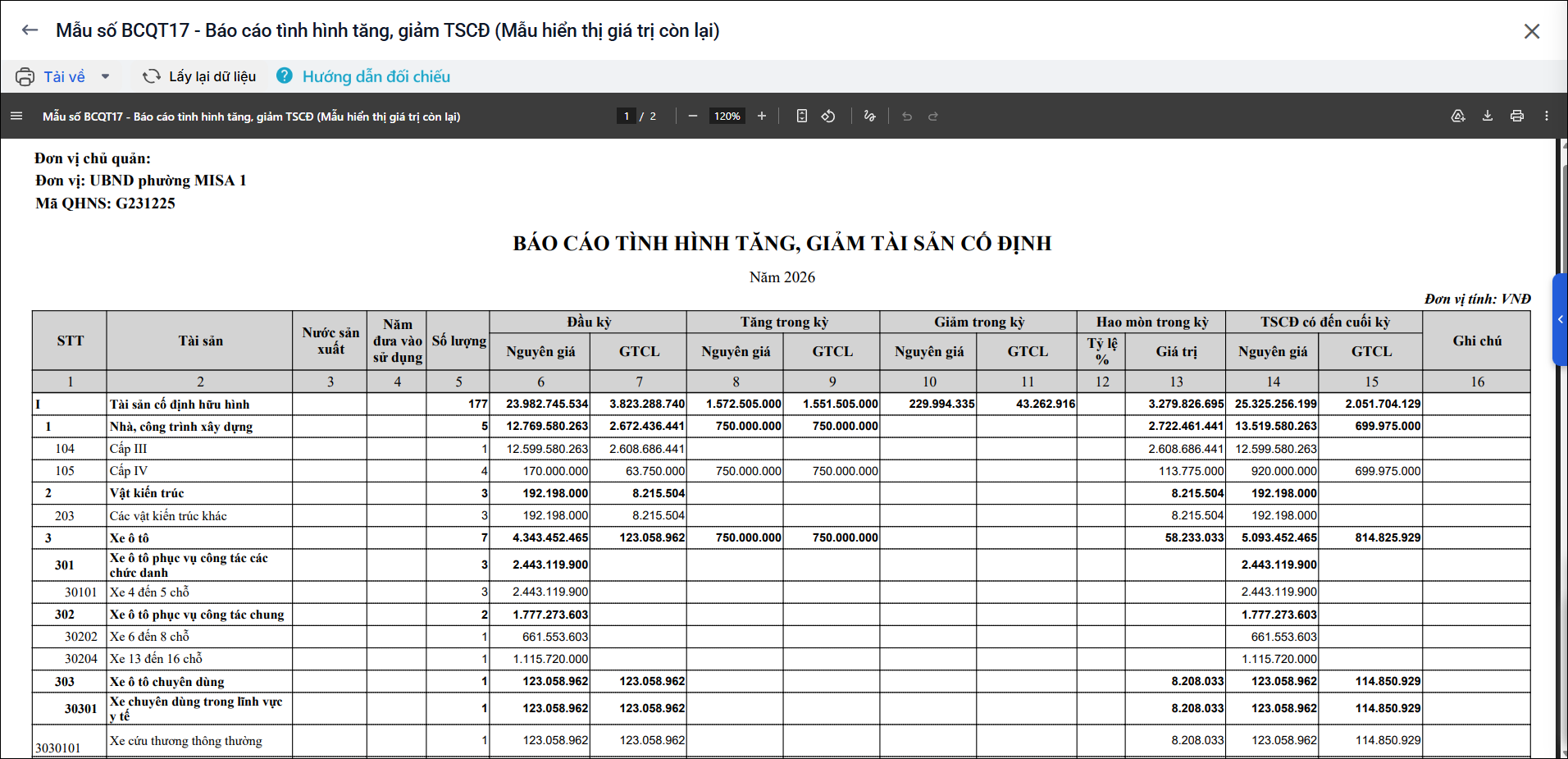This screenshot has width=1568, height=759.
Task: Zoom in with the plus icon
Action: point(762,116)
